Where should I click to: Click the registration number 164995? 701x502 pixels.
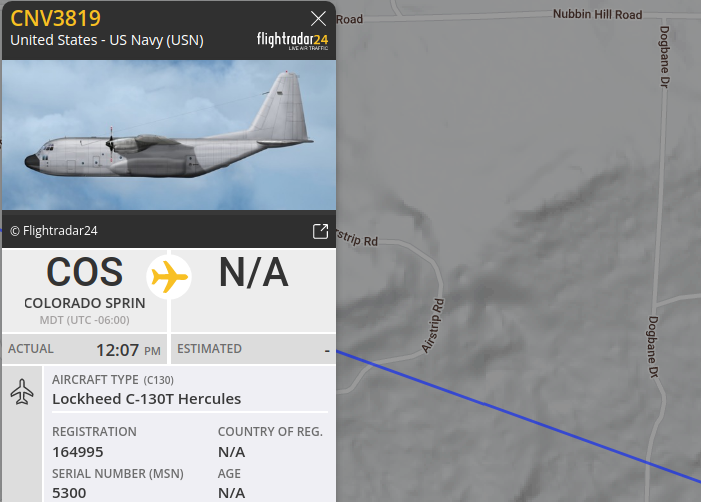(x=78, y=452)
